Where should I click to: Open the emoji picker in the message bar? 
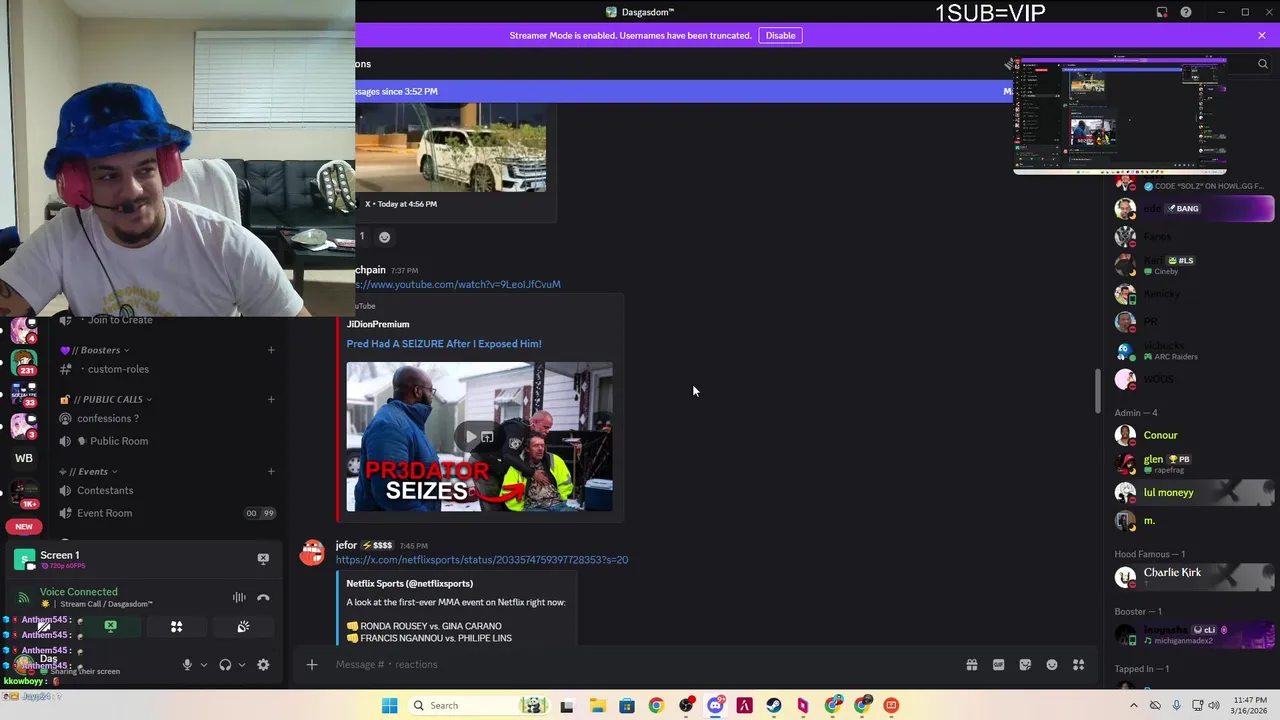click(1052, 665)
